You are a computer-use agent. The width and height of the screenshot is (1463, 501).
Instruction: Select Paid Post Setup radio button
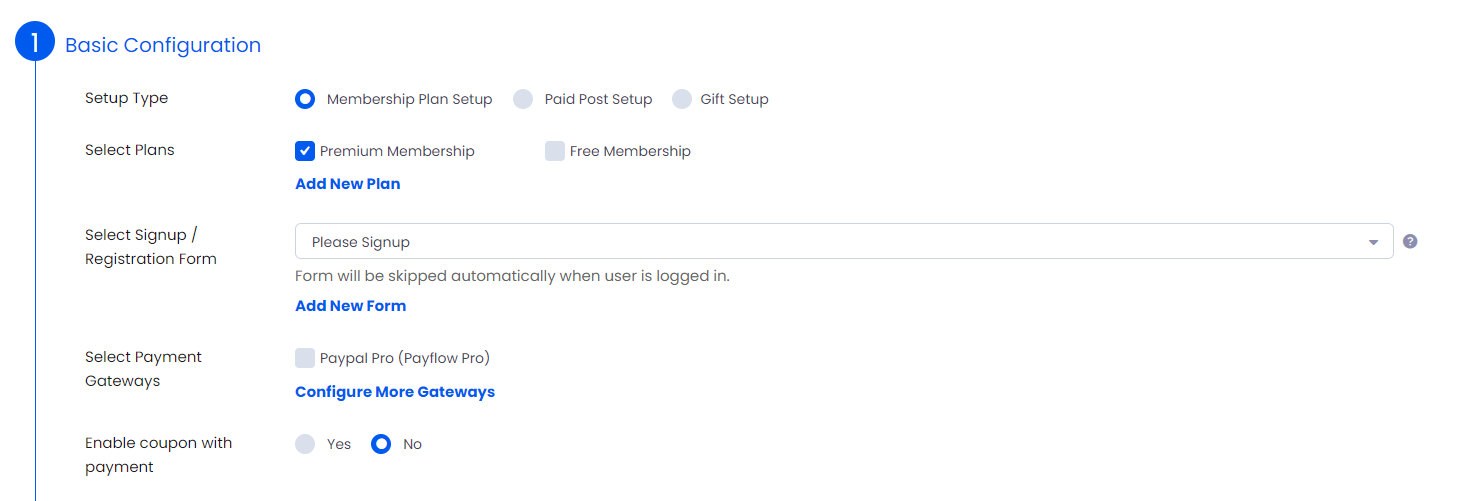pyautogui.click(x=523, y=99)
